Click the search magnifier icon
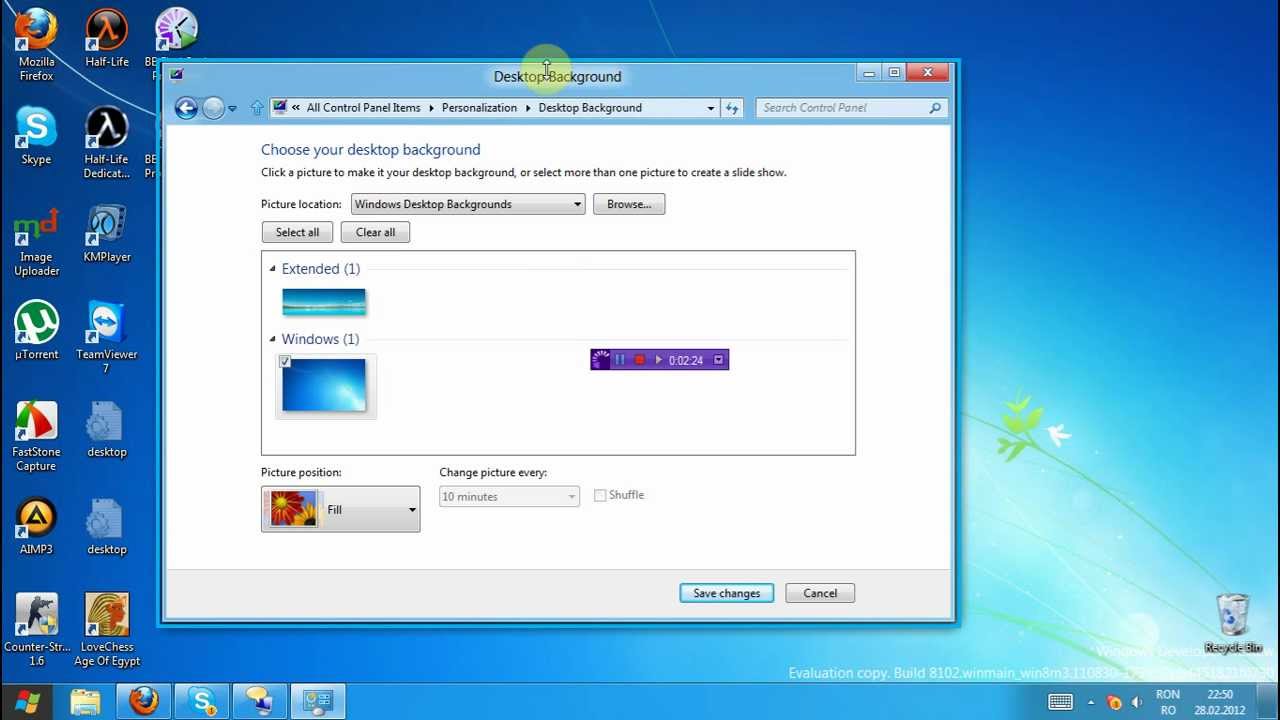The width and height of the screenshot is (1280, 720). 935,108
